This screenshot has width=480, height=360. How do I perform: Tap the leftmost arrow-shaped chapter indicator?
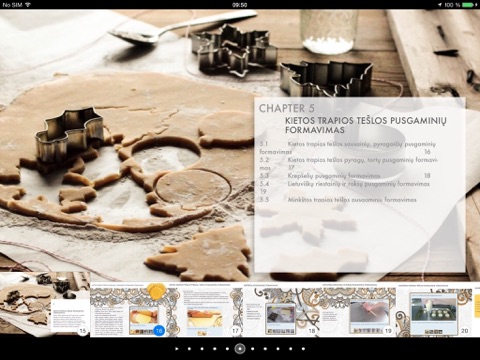coord(177,349)
